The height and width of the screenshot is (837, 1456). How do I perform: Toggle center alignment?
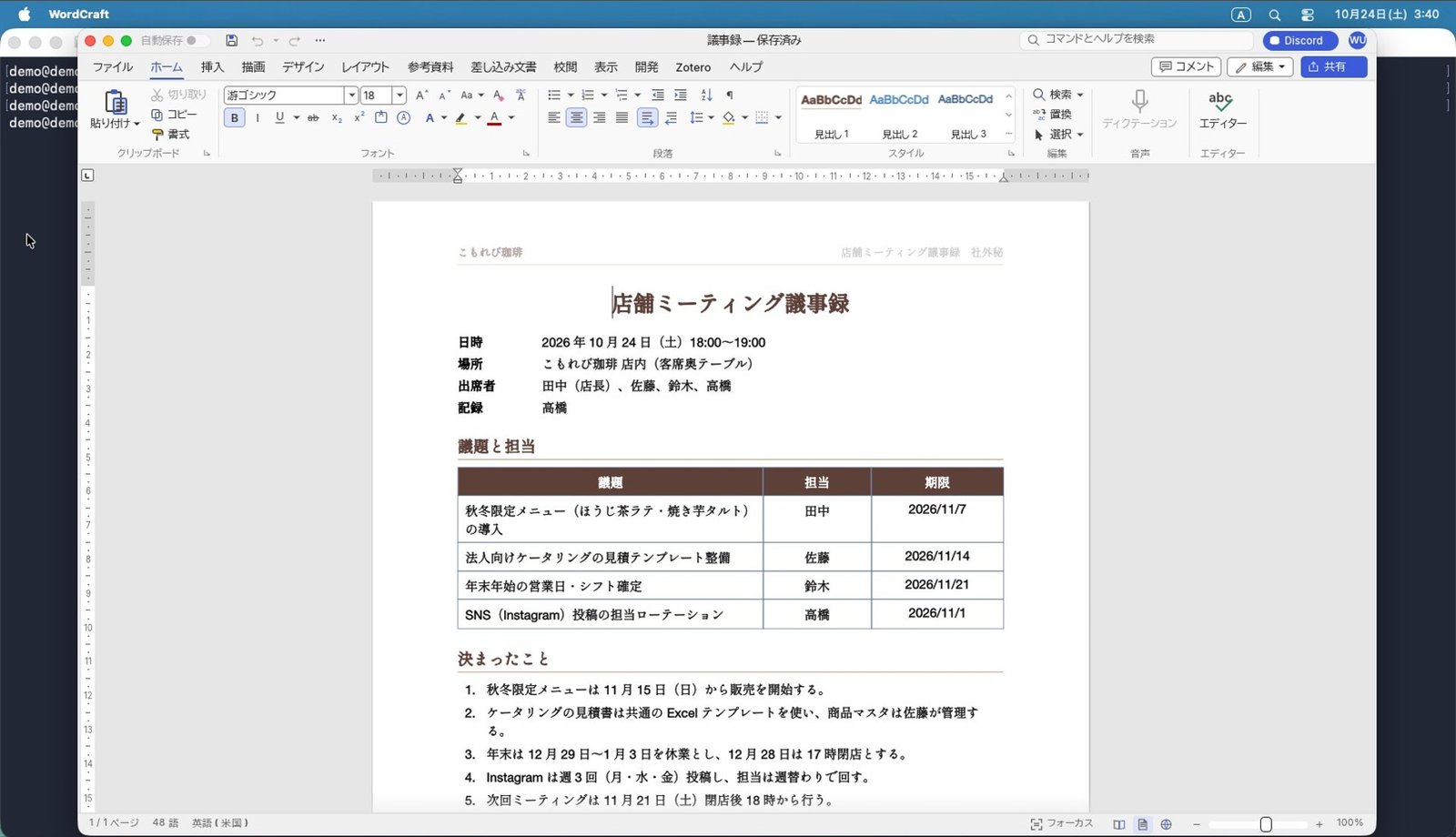pyautogui.click(x=576, y=117)
